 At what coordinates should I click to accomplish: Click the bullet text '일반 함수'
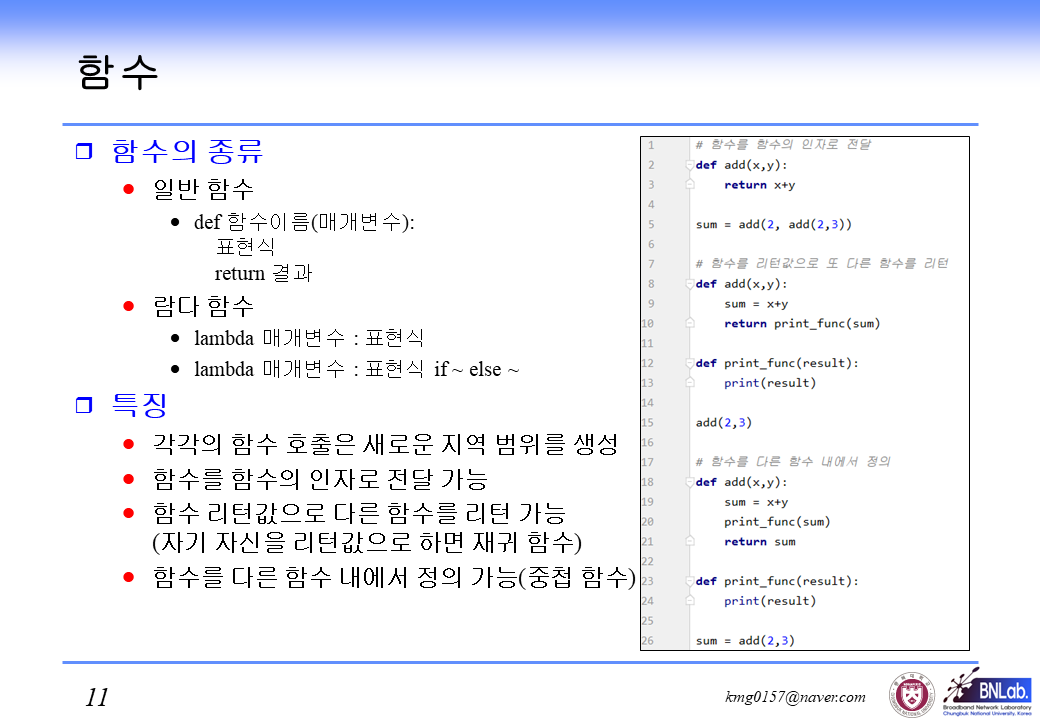204,189
